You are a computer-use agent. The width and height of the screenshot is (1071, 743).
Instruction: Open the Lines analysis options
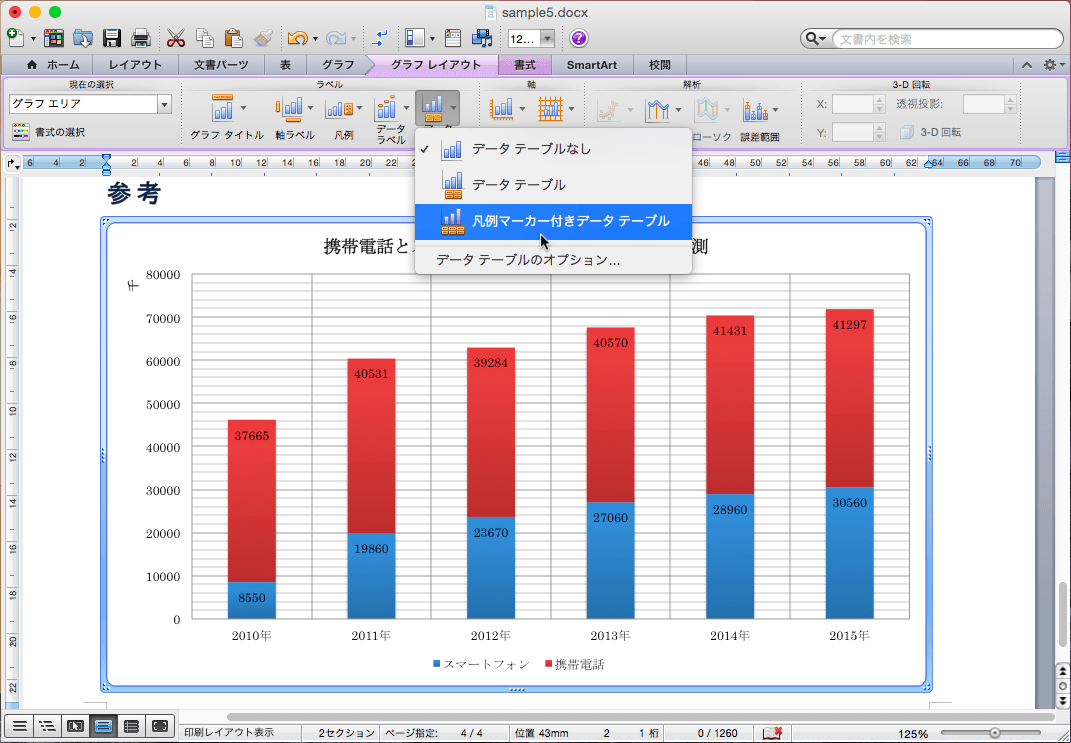(663, 109)
